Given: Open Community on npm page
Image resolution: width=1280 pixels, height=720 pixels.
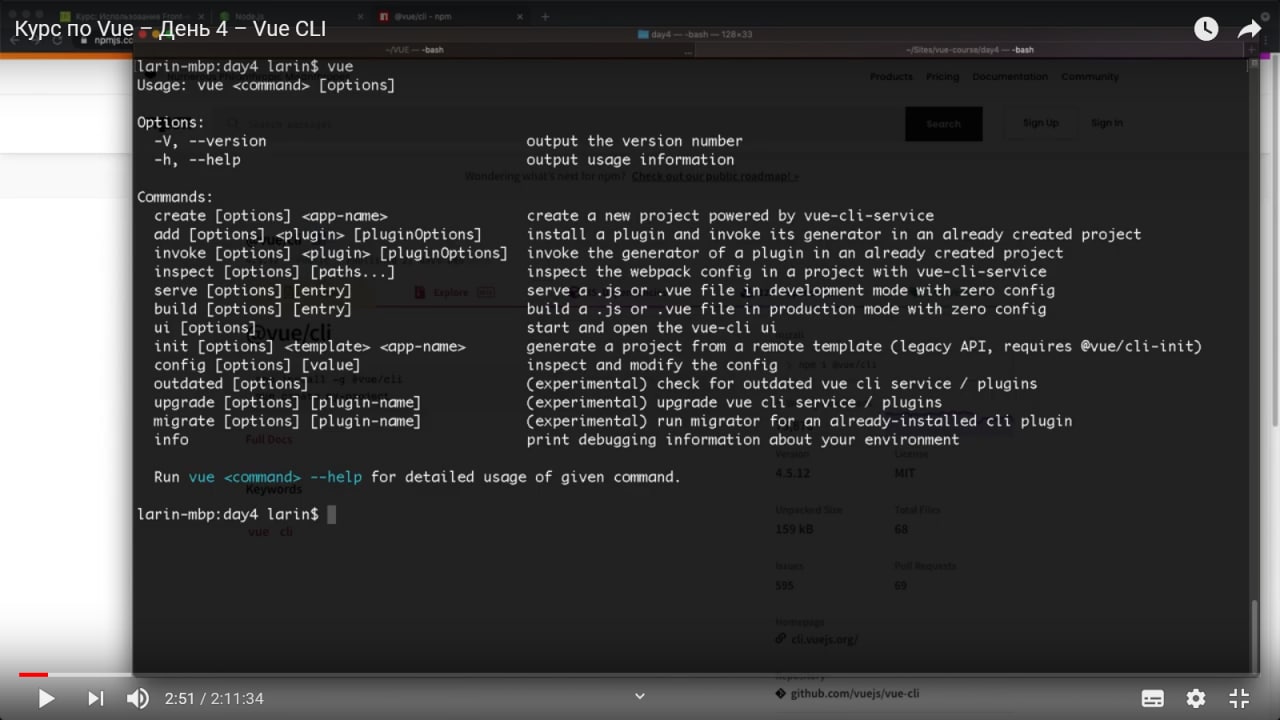Looking at the screenshot, I should pos(1090,77).
